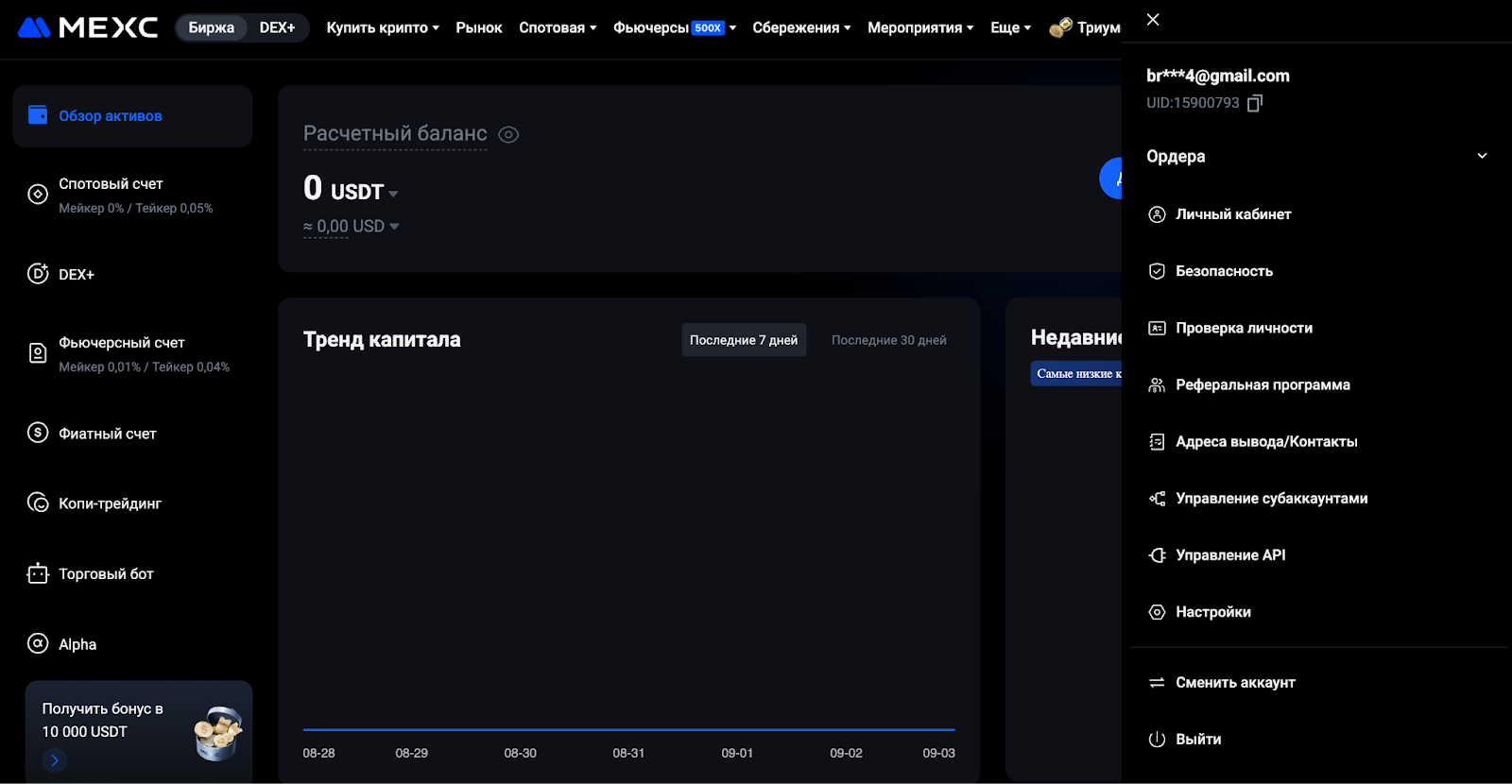The height and width of the screenshot is (784, 1512).
Task: Open the USDT currency dropdown
Action: pyautogui.click(x=364, y=192)
